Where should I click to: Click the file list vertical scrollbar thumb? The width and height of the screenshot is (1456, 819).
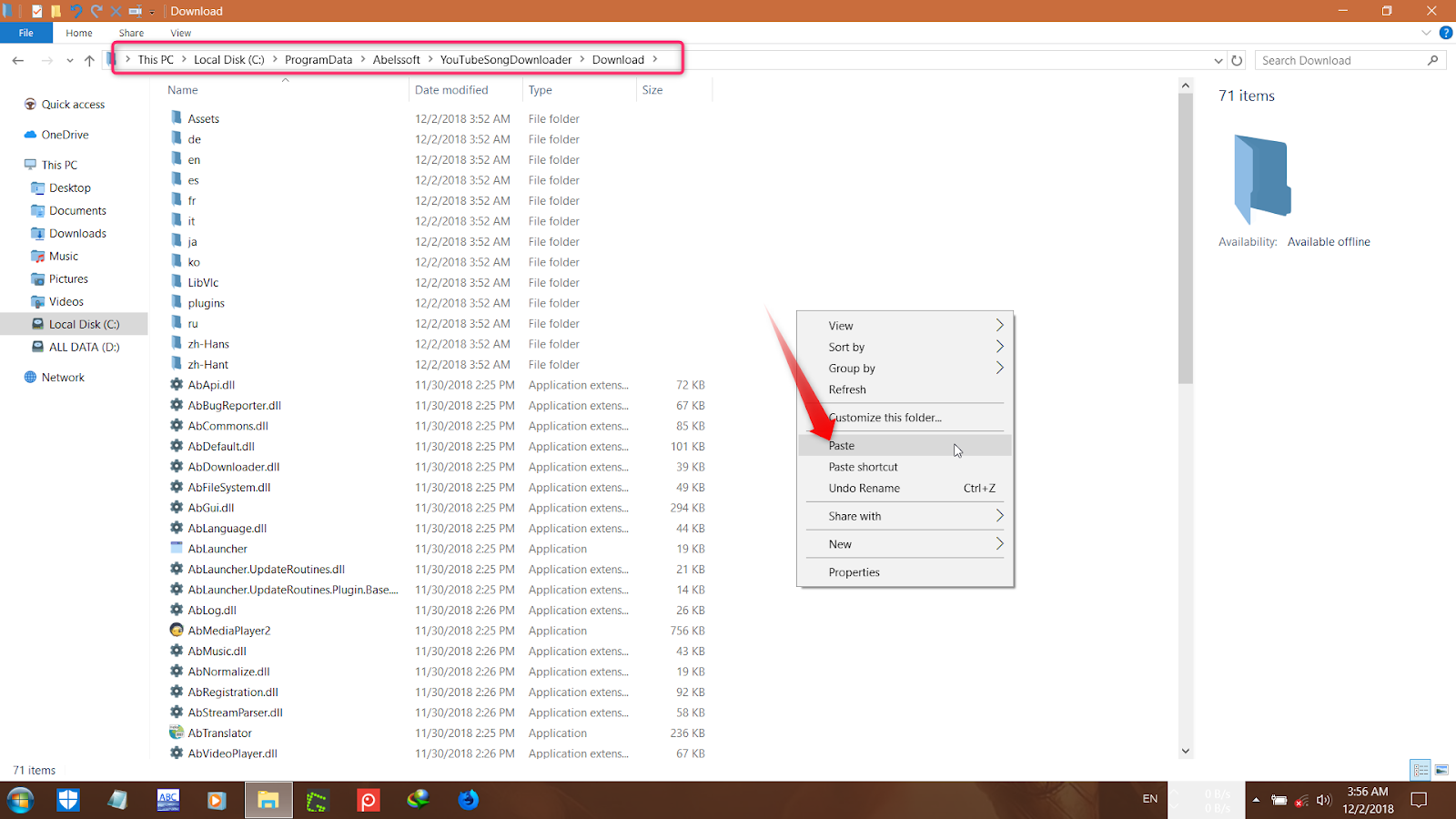pos(1185,239)
